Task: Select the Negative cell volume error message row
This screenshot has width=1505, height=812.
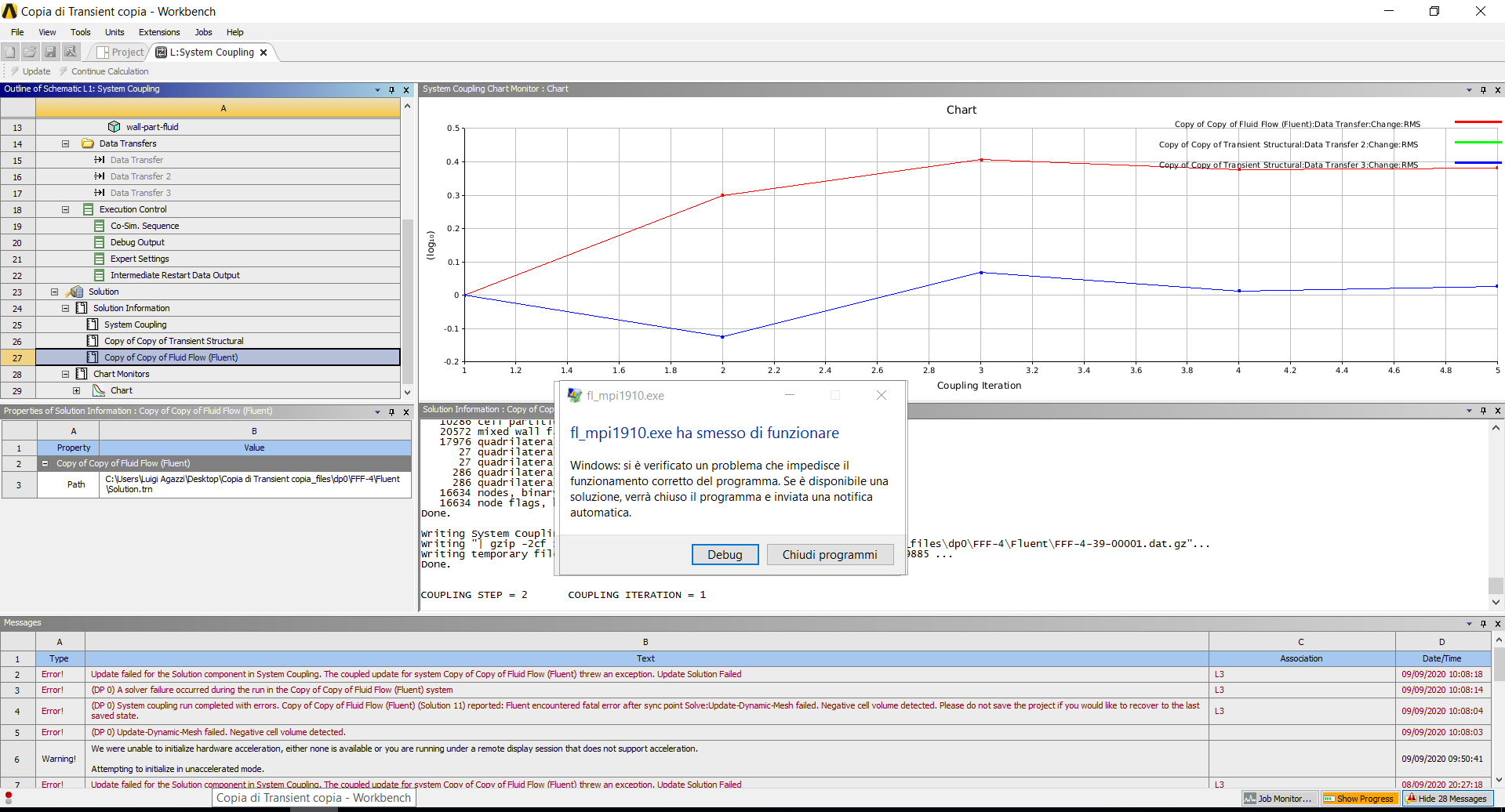Action: click(645, 732)
